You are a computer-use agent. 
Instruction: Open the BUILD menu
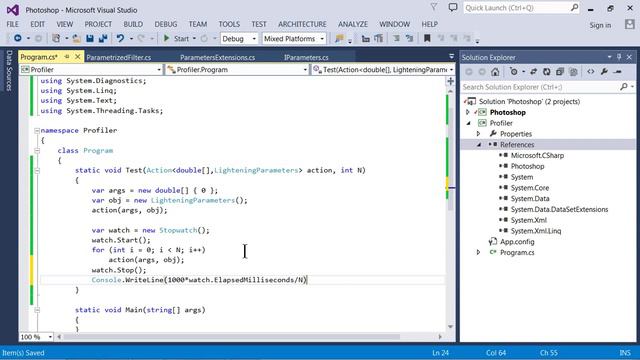coord(133,24)
